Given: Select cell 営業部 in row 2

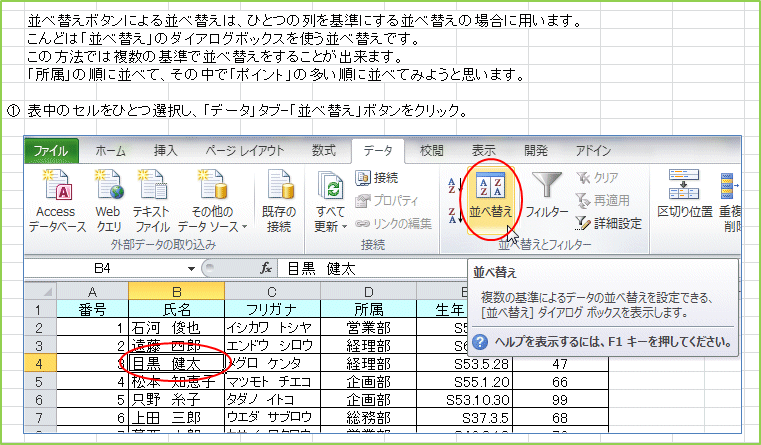Looking at the screenshot, I should (368, 328).
